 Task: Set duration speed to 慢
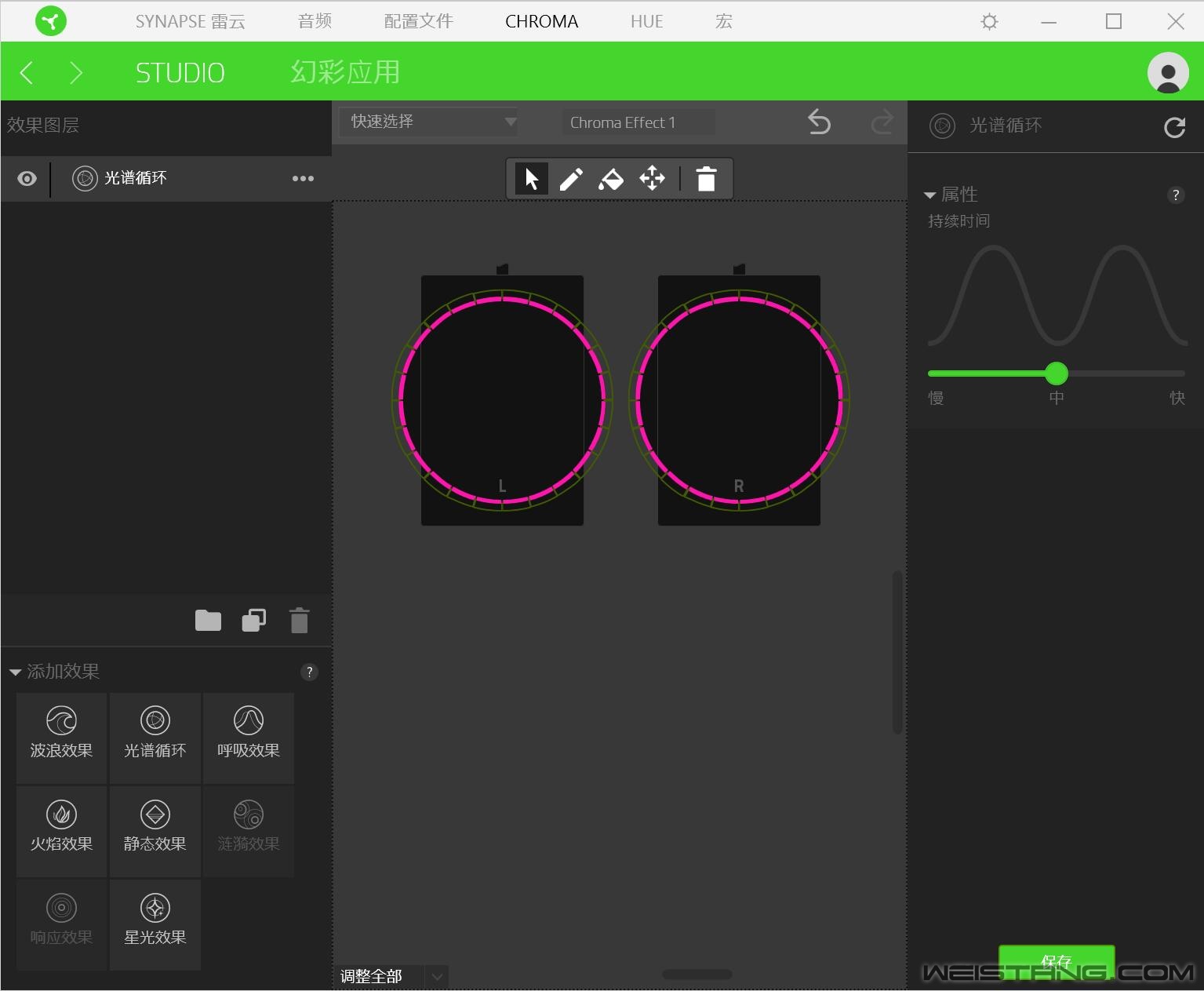(x=936, y=398)
